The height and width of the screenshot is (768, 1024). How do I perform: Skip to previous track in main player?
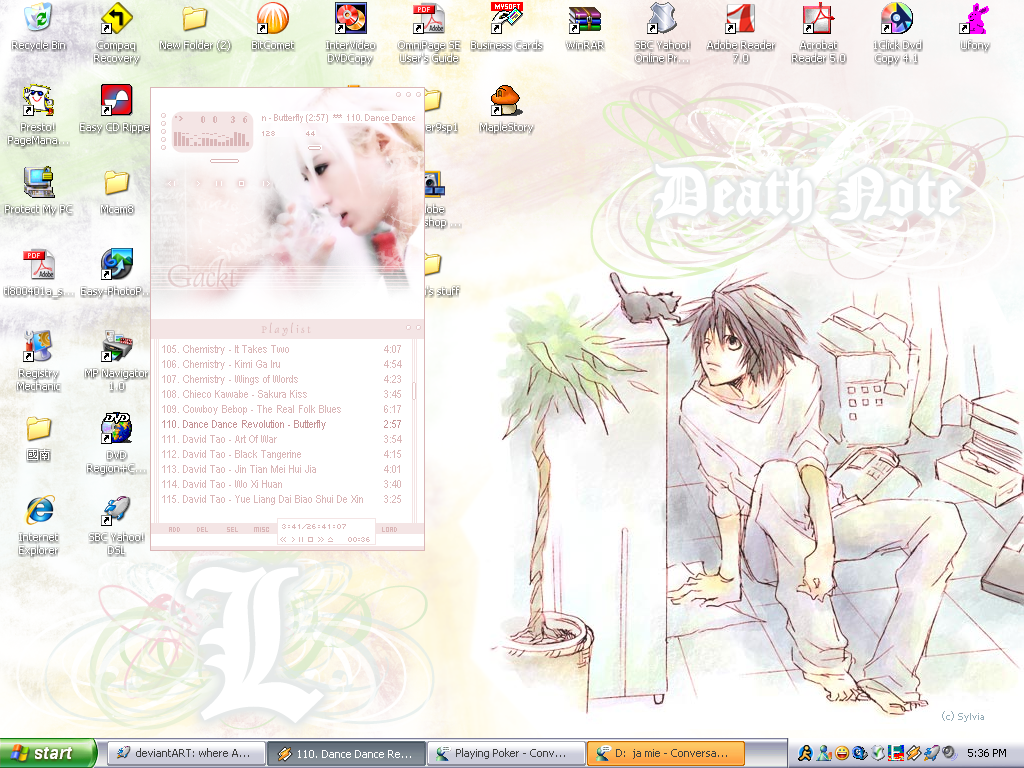coord(171,184)
